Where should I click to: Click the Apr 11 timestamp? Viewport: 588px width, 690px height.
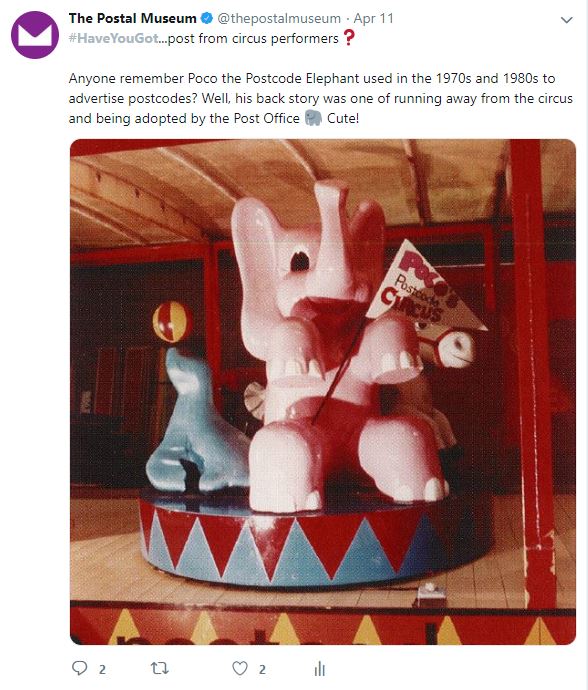(374, 18)
